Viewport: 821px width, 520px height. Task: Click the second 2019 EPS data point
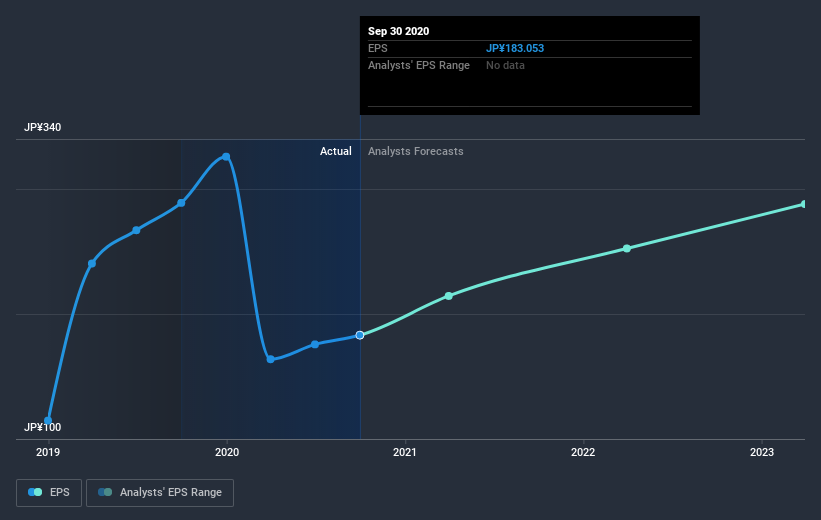pos(92,263)
